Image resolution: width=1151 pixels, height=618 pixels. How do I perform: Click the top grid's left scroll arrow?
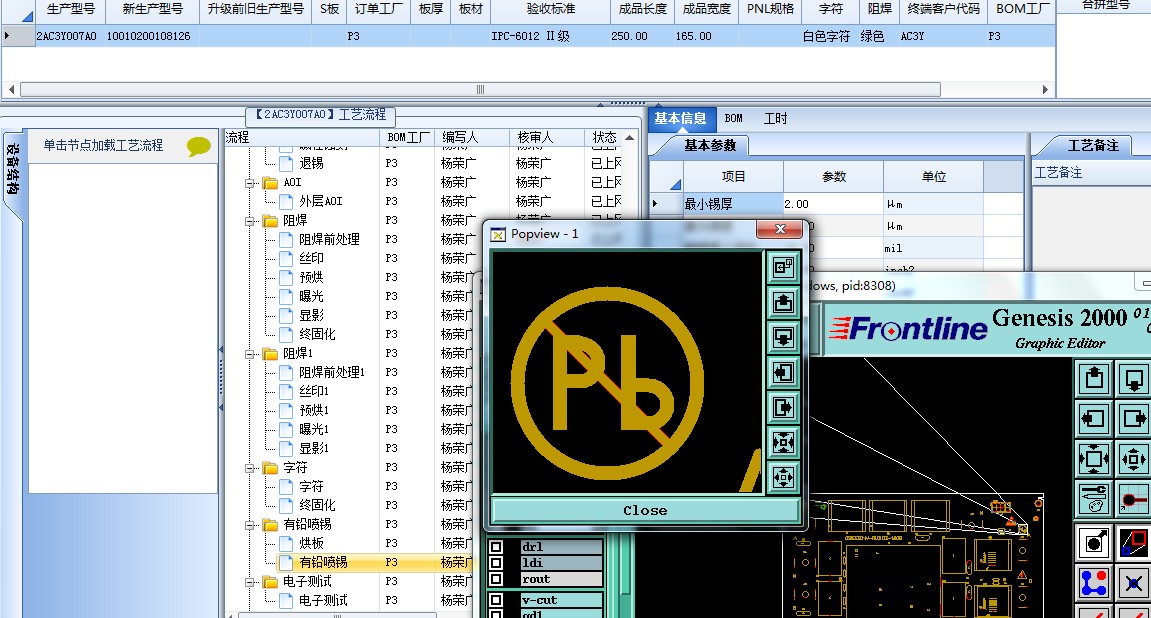11,90
